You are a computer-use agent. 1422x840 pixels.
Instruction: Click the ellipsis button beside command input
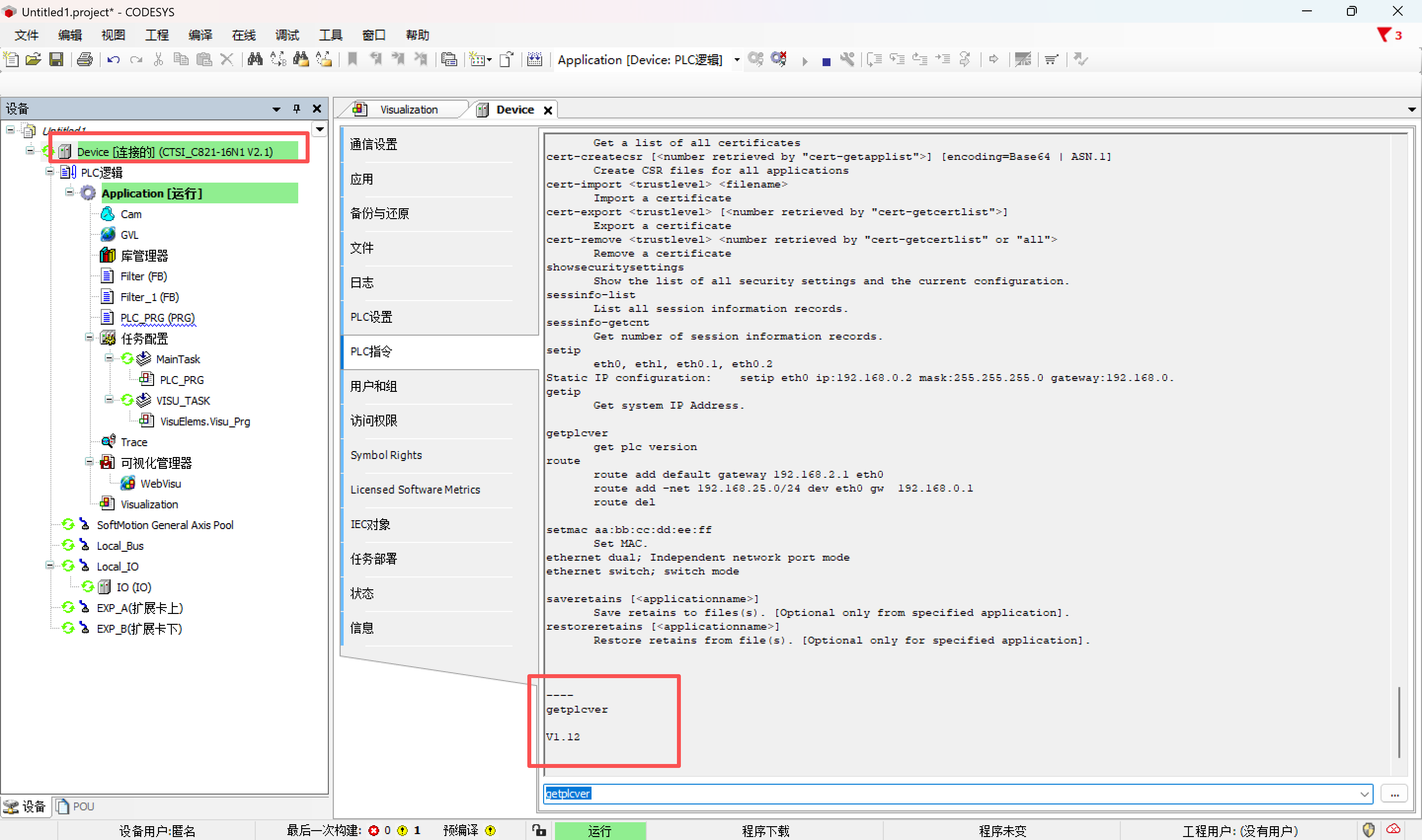pos(1394,794)
